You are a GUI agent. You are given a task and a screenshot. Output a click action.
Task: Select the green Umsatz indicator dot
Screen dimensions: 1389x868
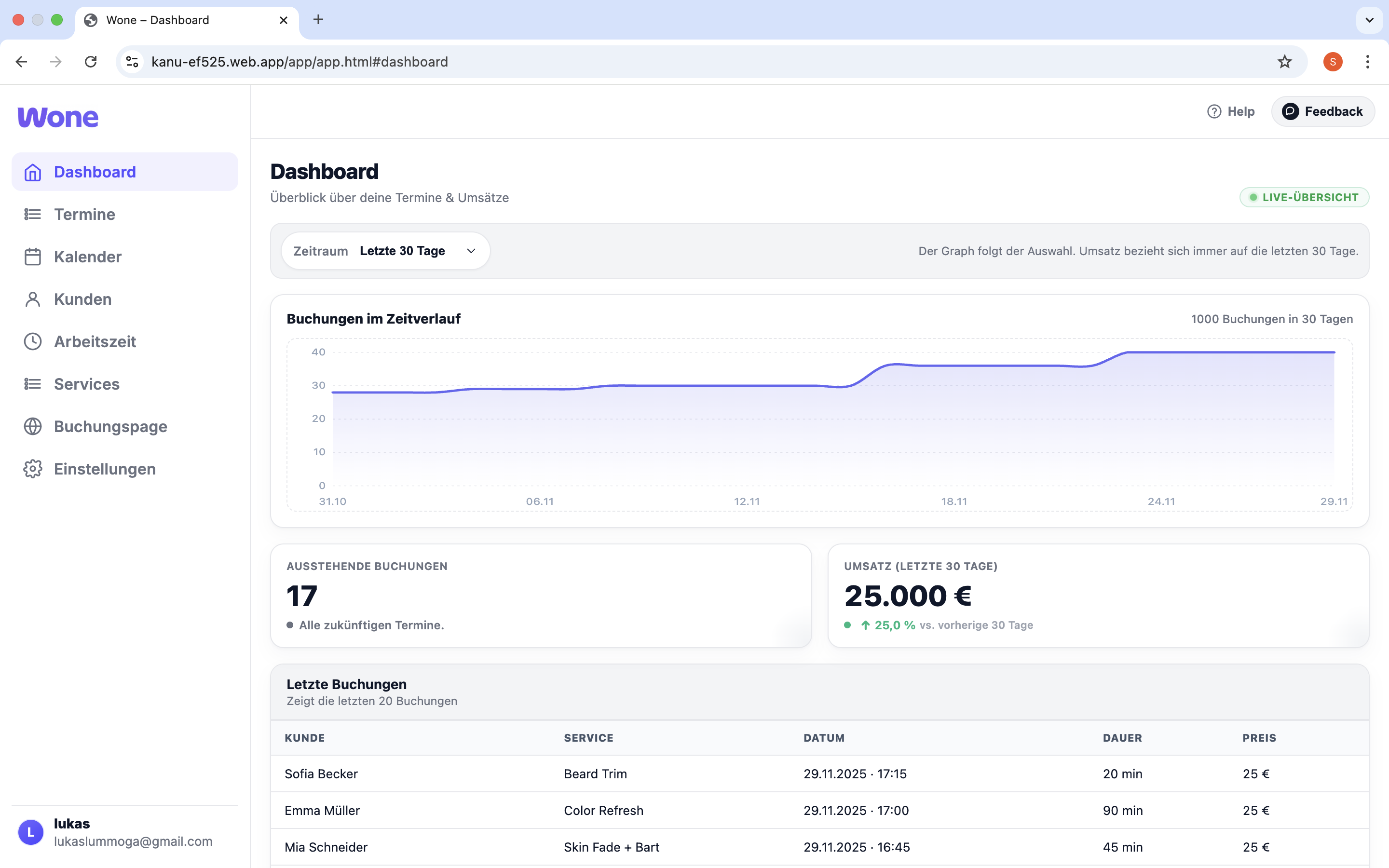pos(849,625)
